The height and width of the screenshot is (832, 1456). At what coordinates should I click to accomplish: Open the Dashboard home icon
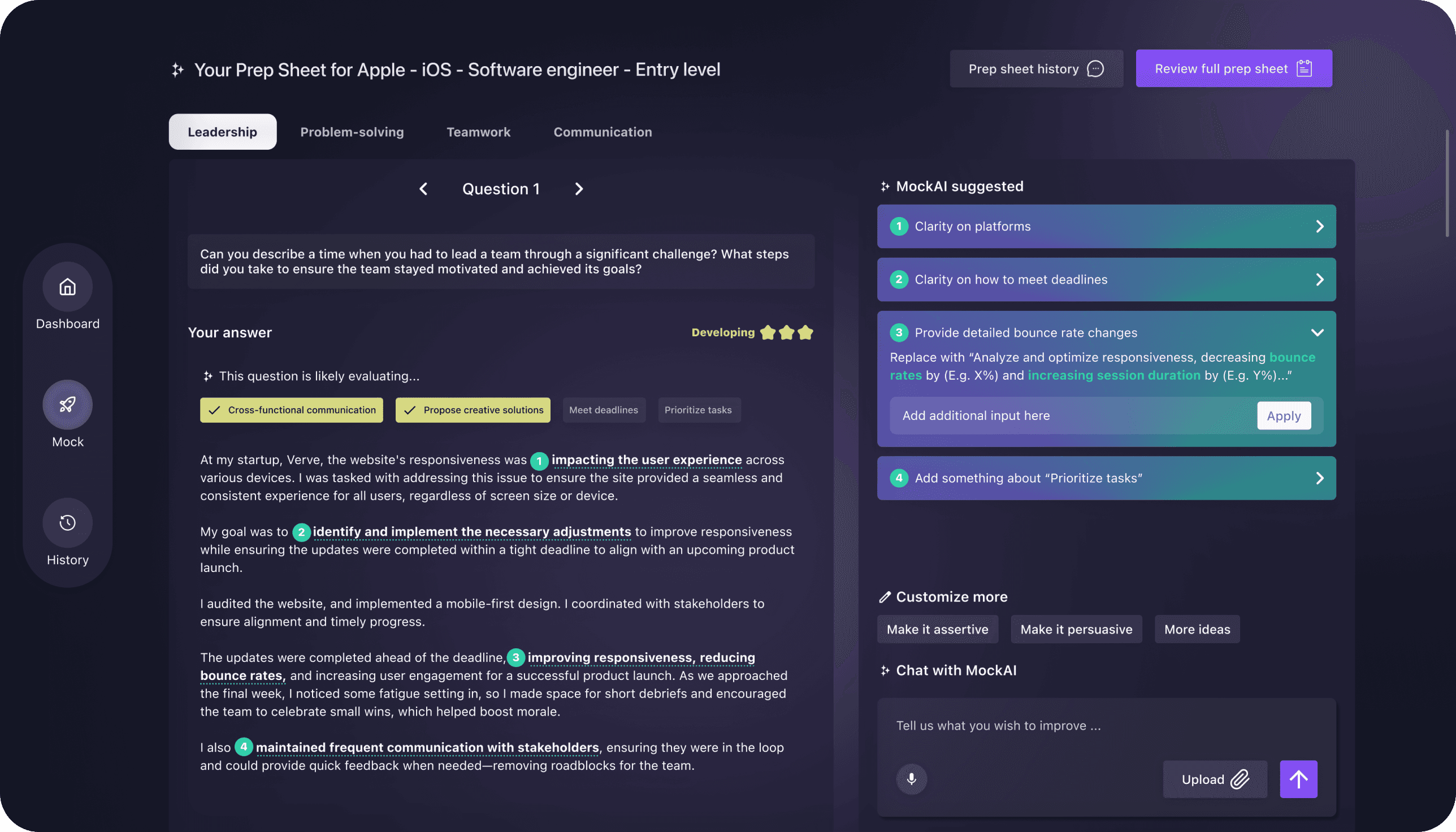coord(67,287)
